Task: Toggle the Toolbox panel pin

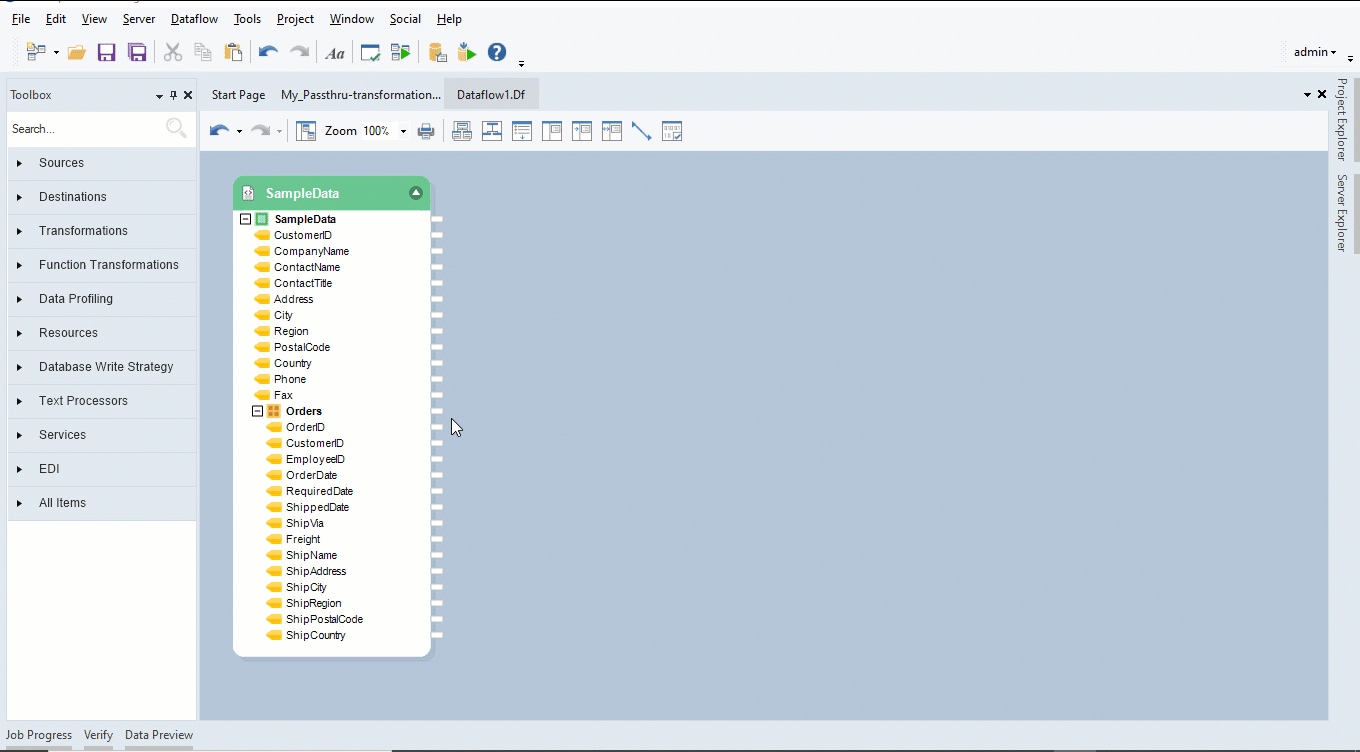Action: tap(173, 95)
